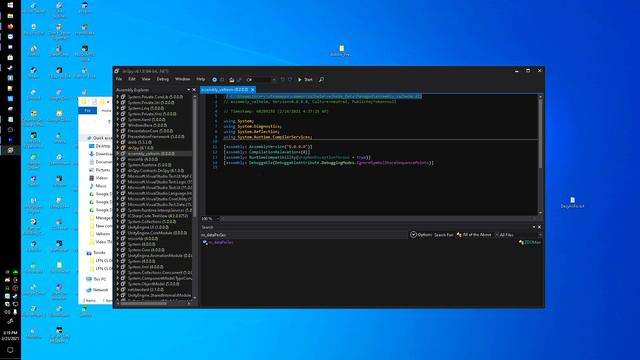
Task: Select System.Core (4.0.0.0) assembly row
Action: click(x=146, y=250)
